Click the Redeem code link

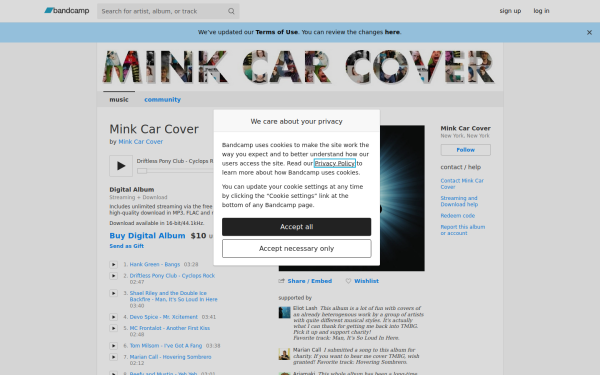pyautogui.click(x=458, y=216)
